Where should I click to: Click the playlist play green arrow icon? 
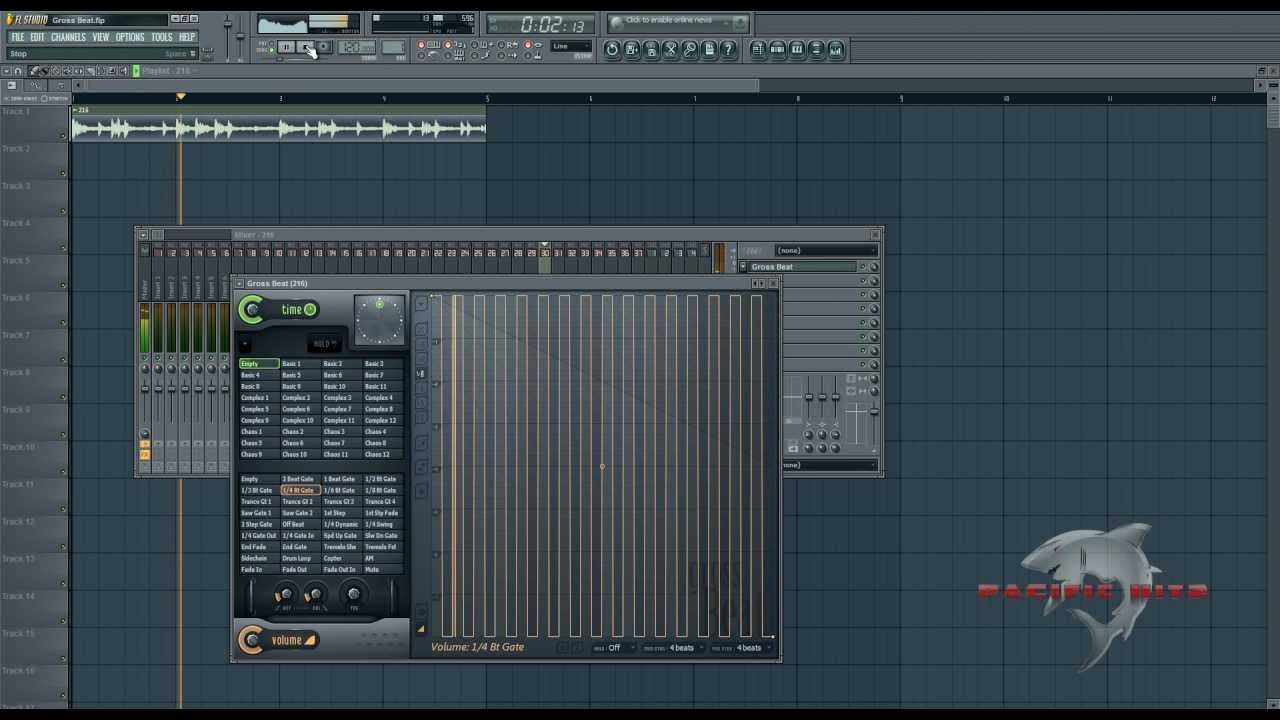point(136,71)
